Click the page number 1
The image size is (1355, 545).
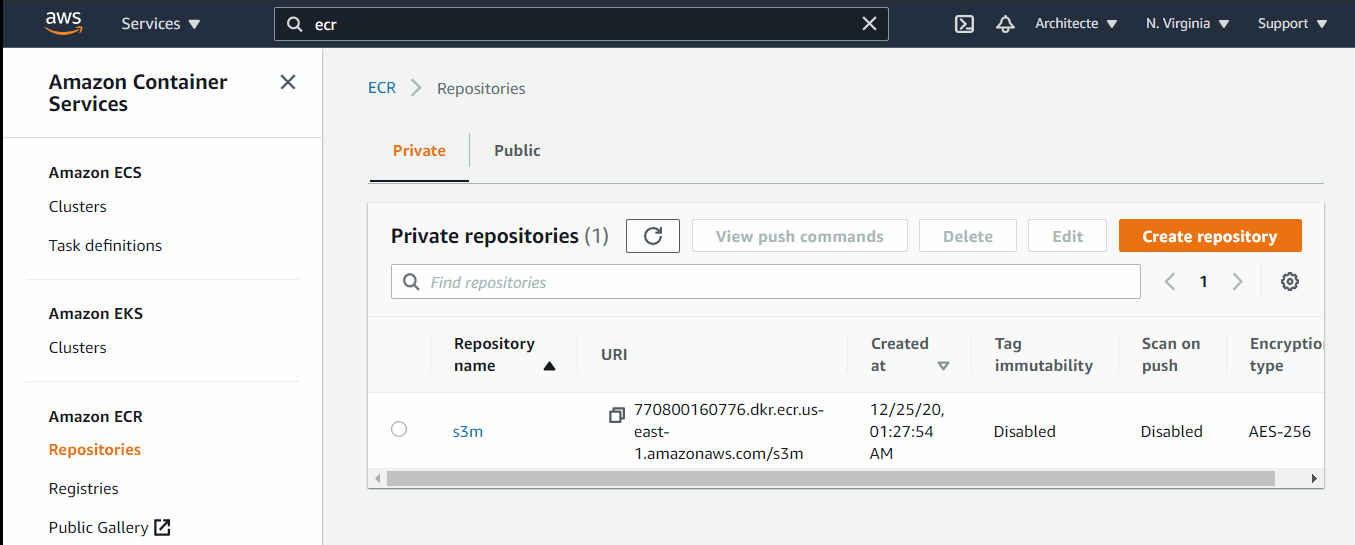tap(1204, 282)
